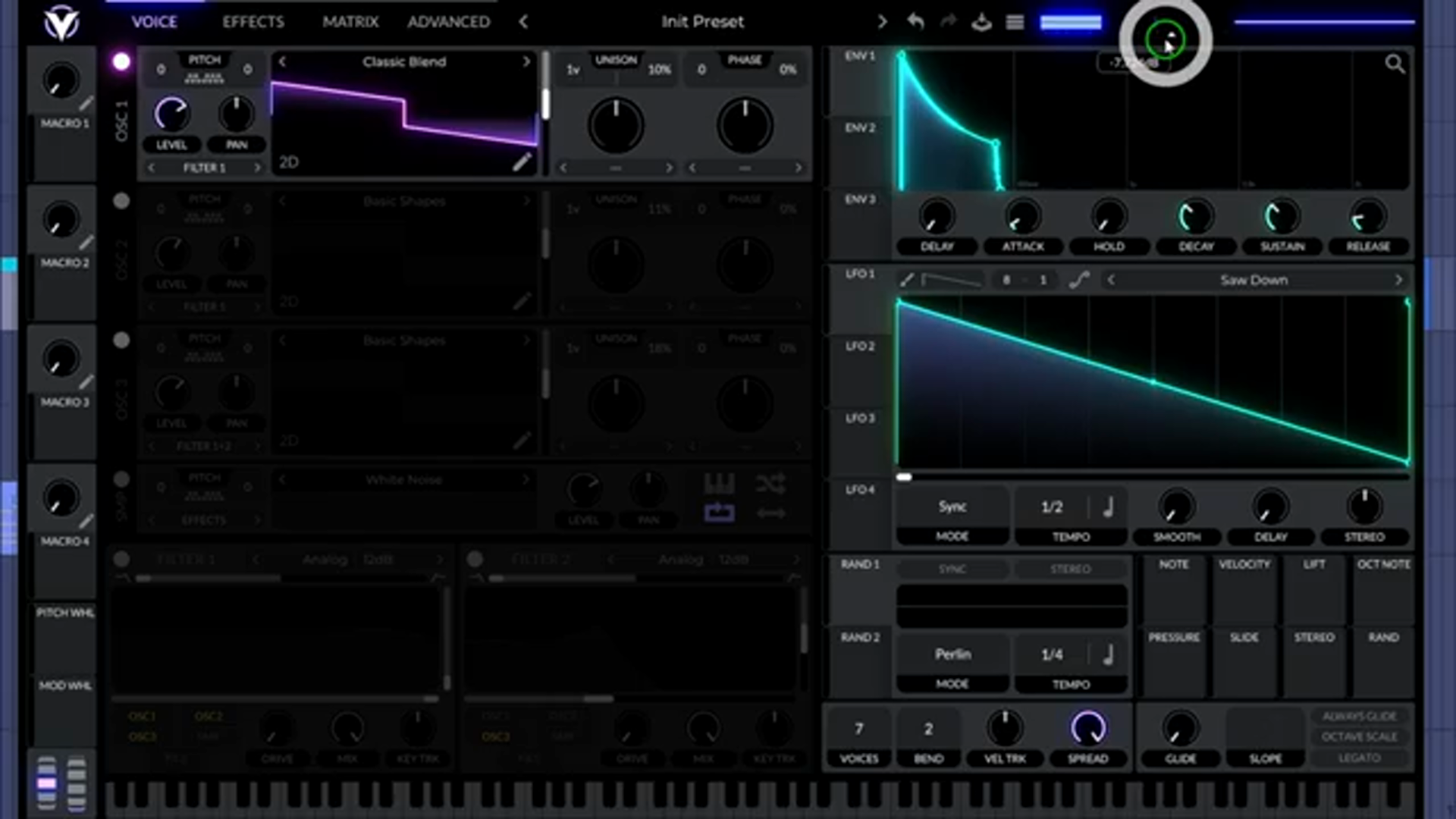This screenshot has width=1456, height=819.
Task: Select previous LFO shape before Saw Down
Action: pos(1111,280)
